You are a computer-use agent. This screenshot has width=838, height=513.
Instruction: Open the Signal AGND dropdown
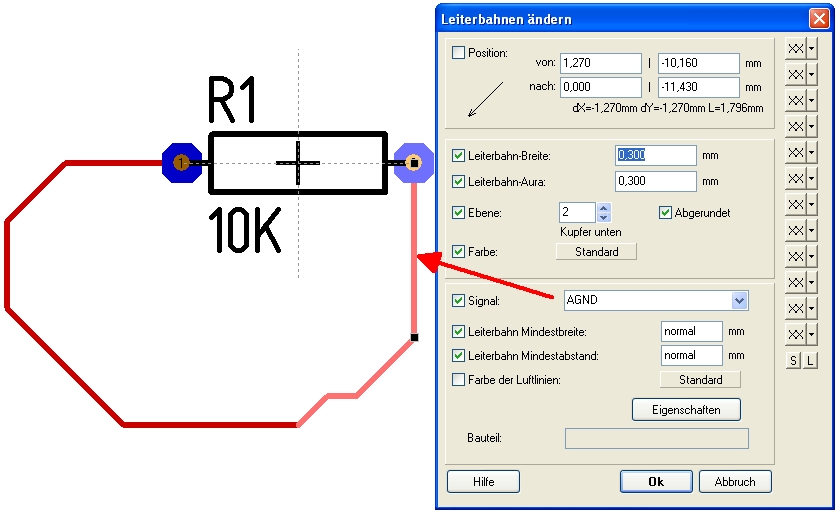[739, 300]
